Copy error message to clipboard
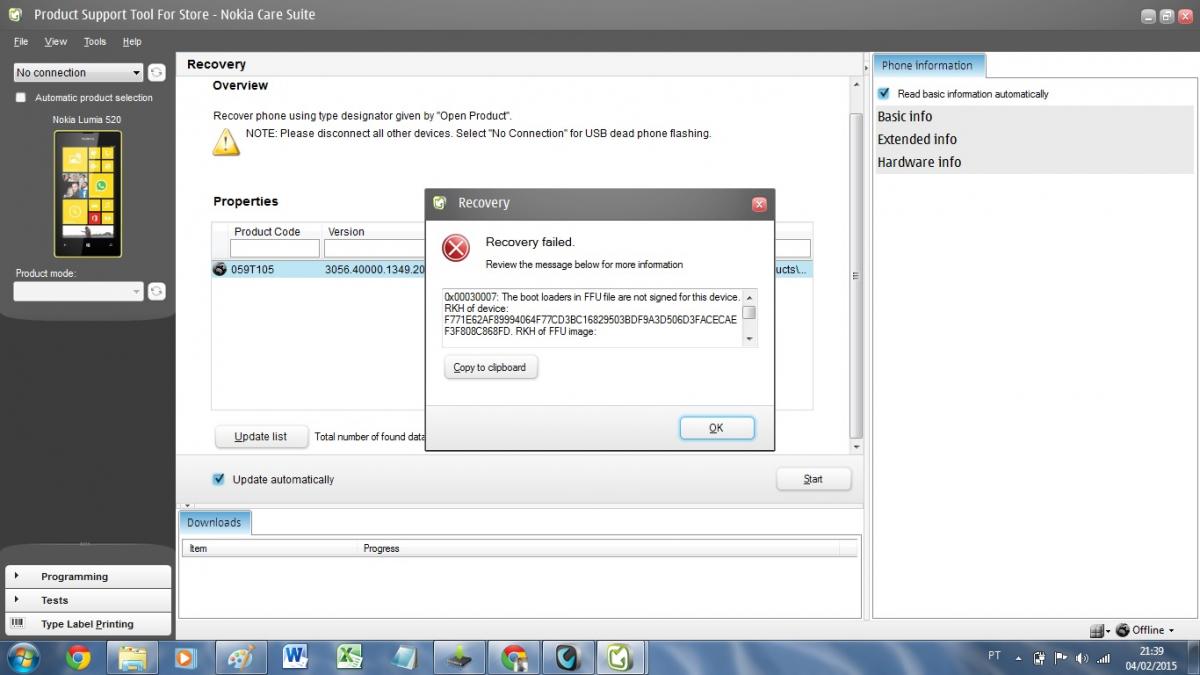Image resolution: width=1200 pixels, height=675 pixels. point(490,367)
